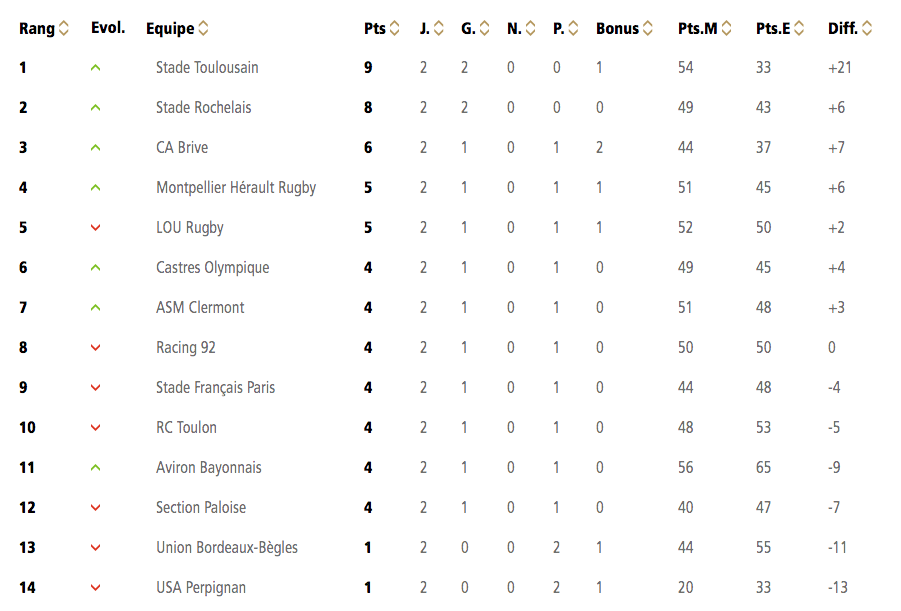Click the Evol. column header
The width and height of the screenshot is (901, 611).
coord(108,28)
